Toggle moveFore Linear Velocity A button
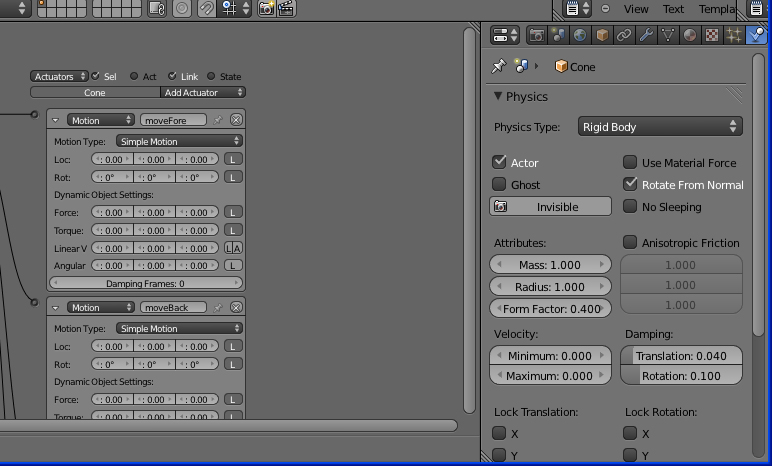Viewport: 772px width, 466px height. (238, 248)
